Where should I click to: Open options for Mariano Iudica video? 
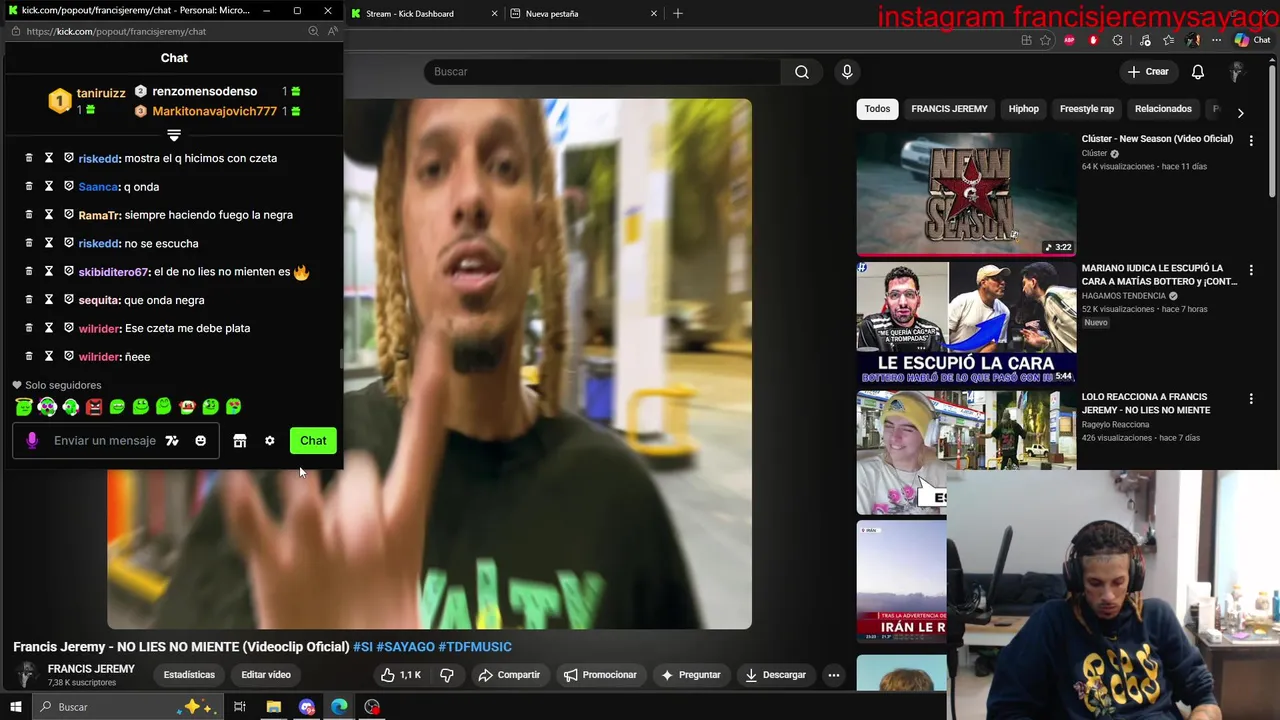(1251, 270)
